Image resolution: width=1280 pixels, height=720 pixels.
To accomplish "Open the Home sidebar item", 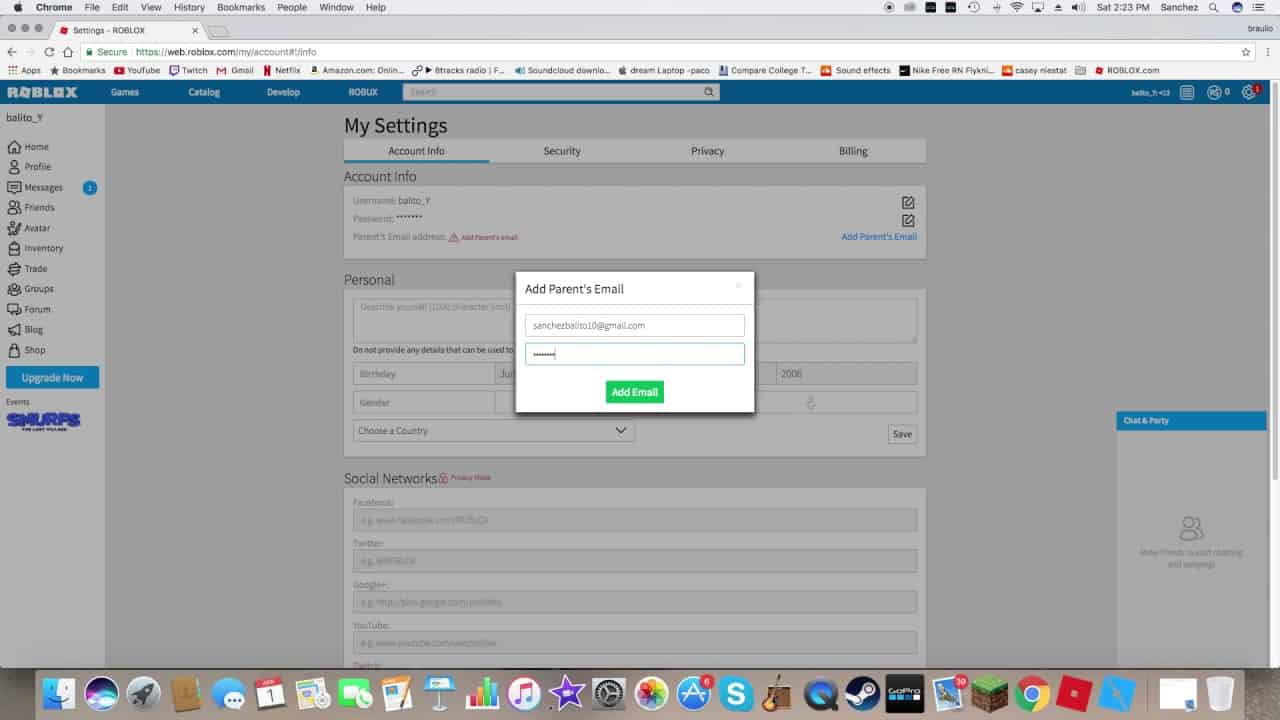I will point(28,147).
